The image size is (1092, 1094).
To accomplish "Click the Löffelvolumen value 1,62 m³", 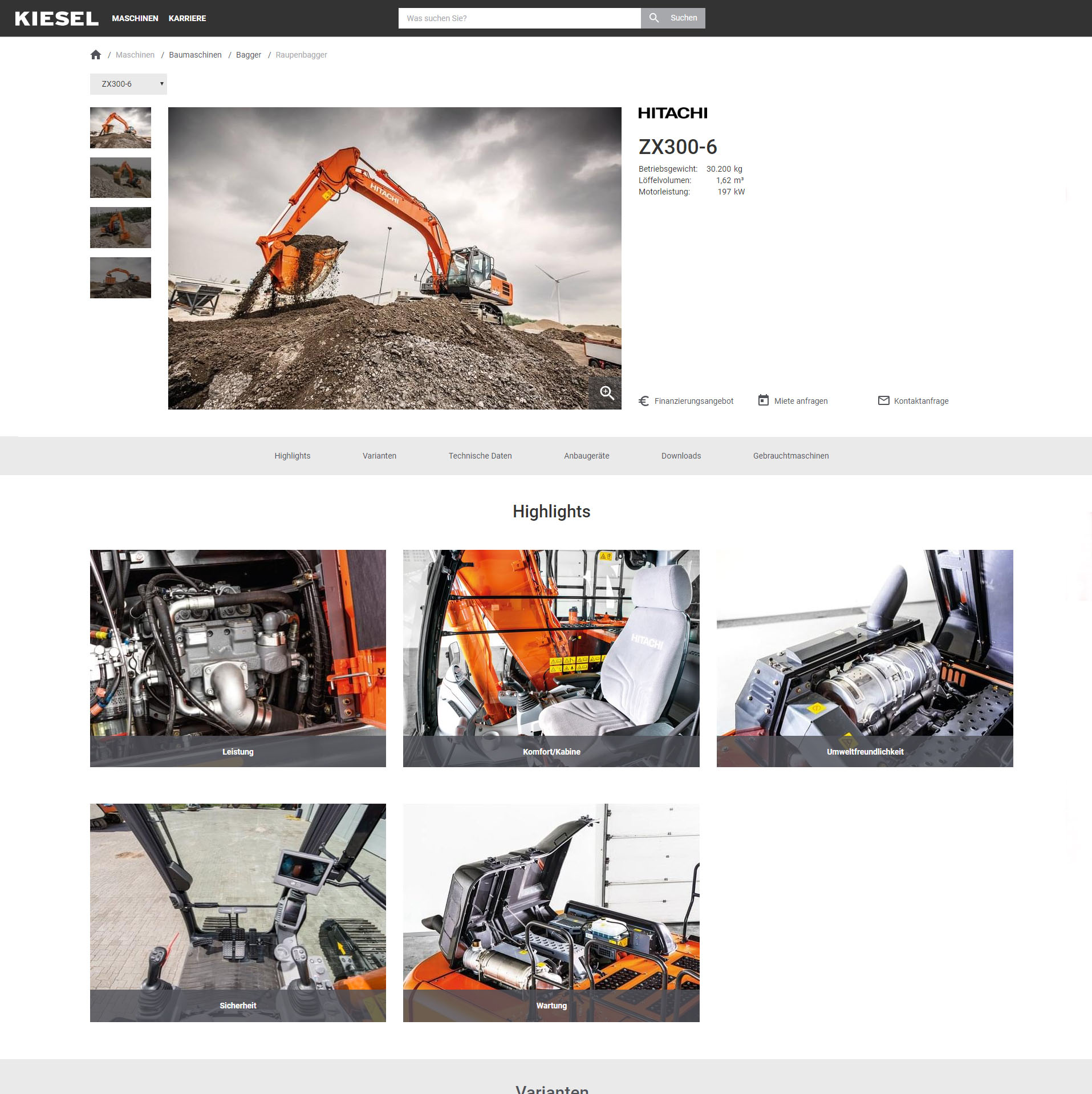I will [x=730, y=180].
